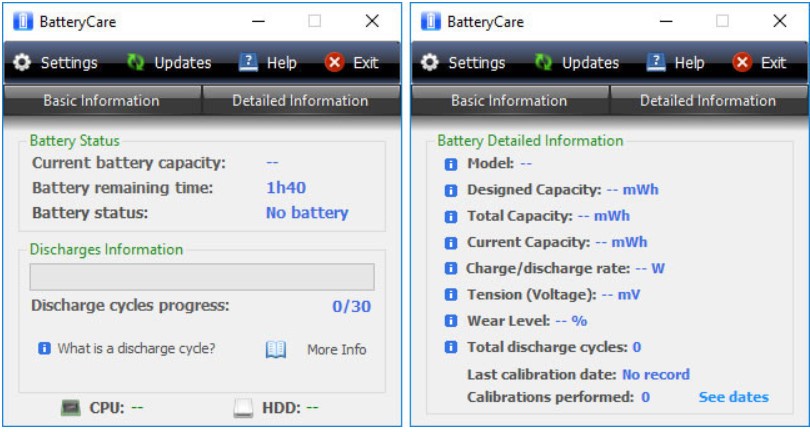Image resolution: width=810 pixels, height=432 pixels.
Task: Click the info icon beside Total Capacity
Action: point(451,216)
